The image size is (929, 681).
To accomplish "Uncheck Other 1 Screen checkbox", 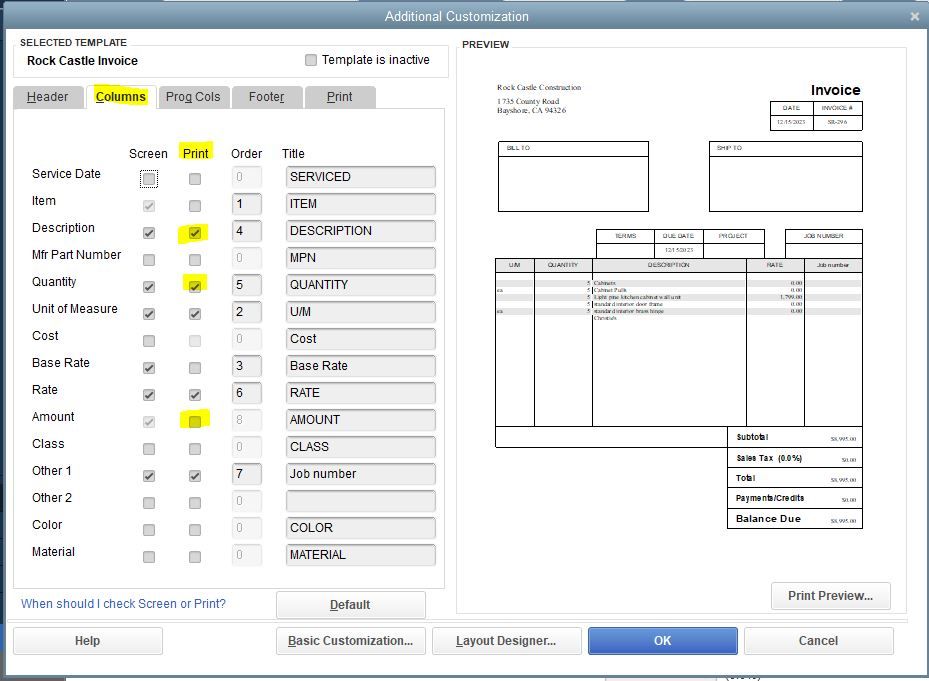I will pos(149,476).
